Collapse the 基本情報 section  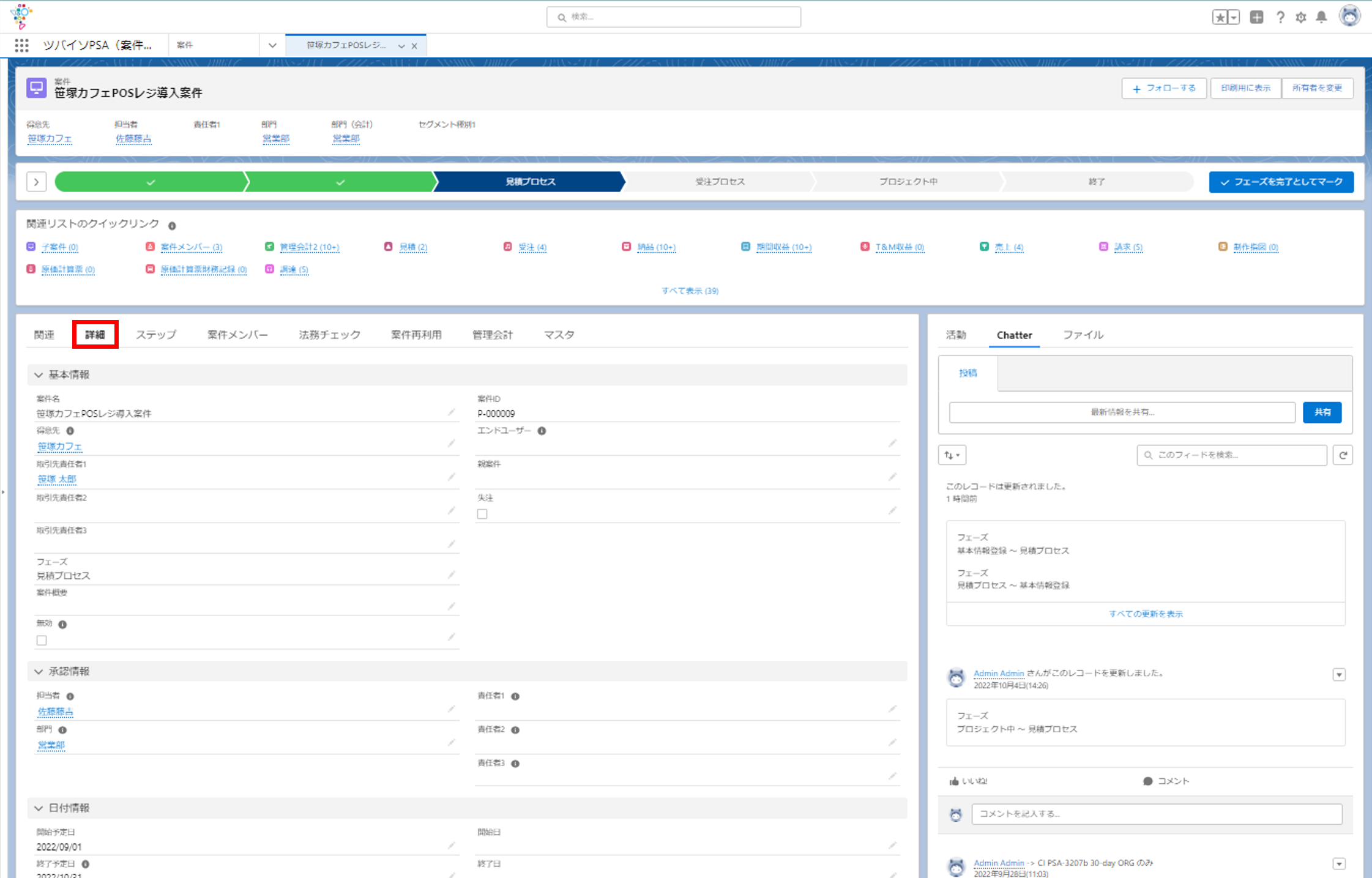point(39,374)
